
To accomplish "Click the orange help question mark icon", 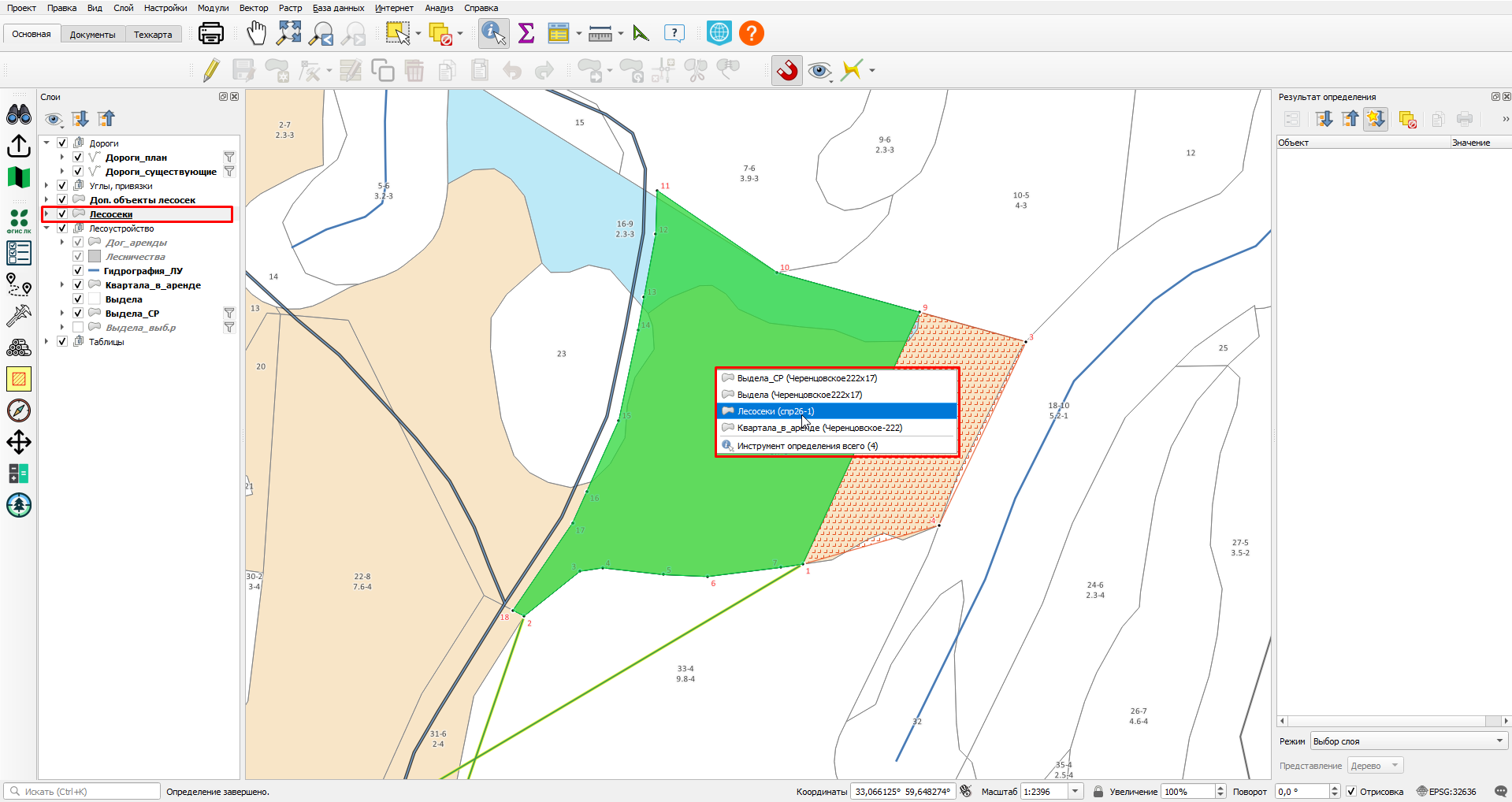I will [x=752, y=33].
